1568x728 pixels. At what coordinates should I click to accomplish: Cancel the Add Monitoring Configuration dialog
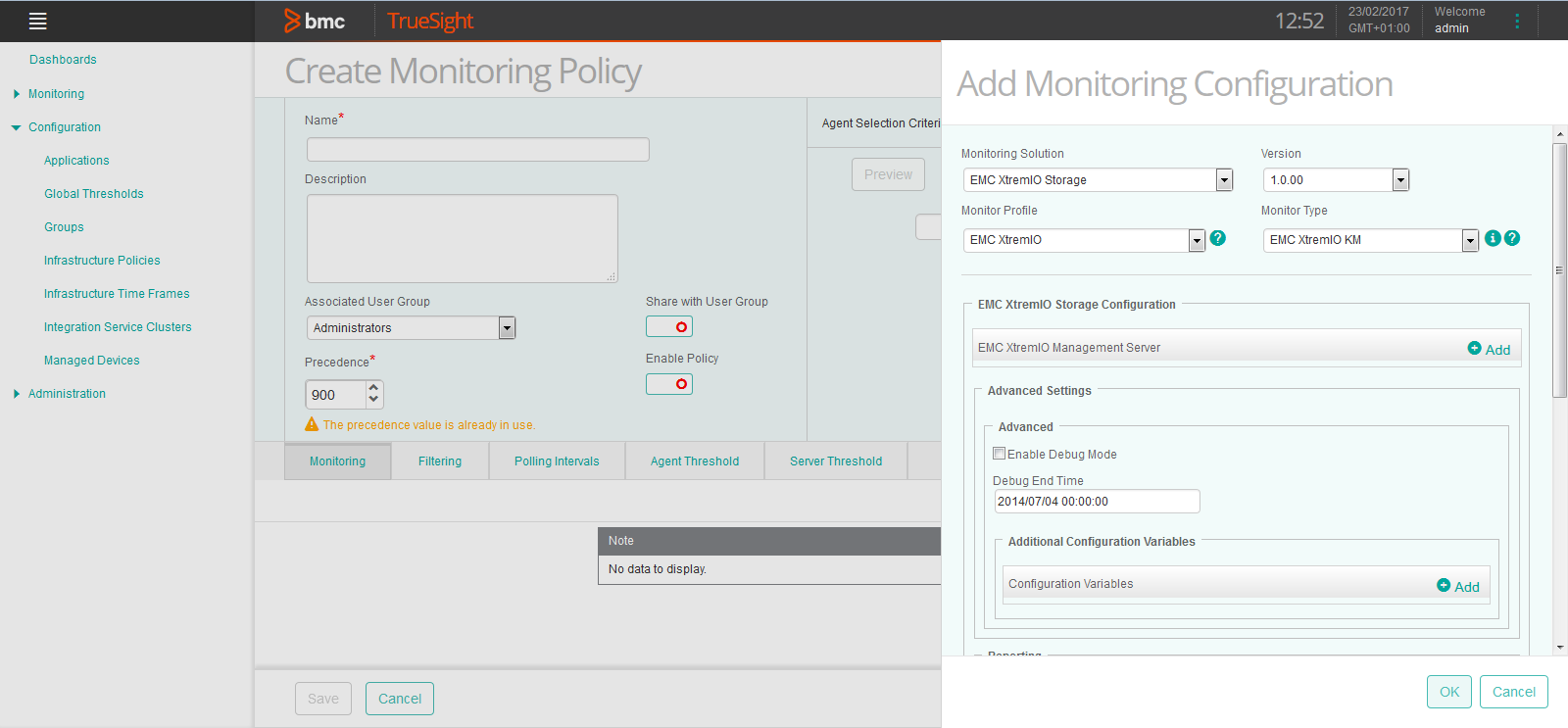1514,692
